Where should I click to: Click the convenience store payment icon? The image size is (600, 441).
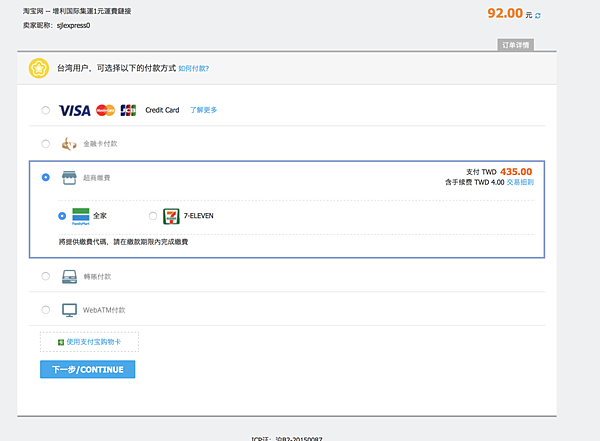(69, 178)
